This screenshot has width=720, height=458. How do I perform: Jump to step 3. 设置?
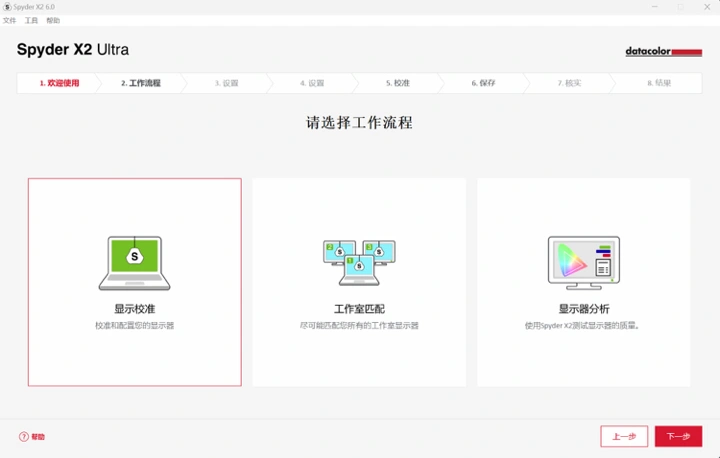click(226, 83)
